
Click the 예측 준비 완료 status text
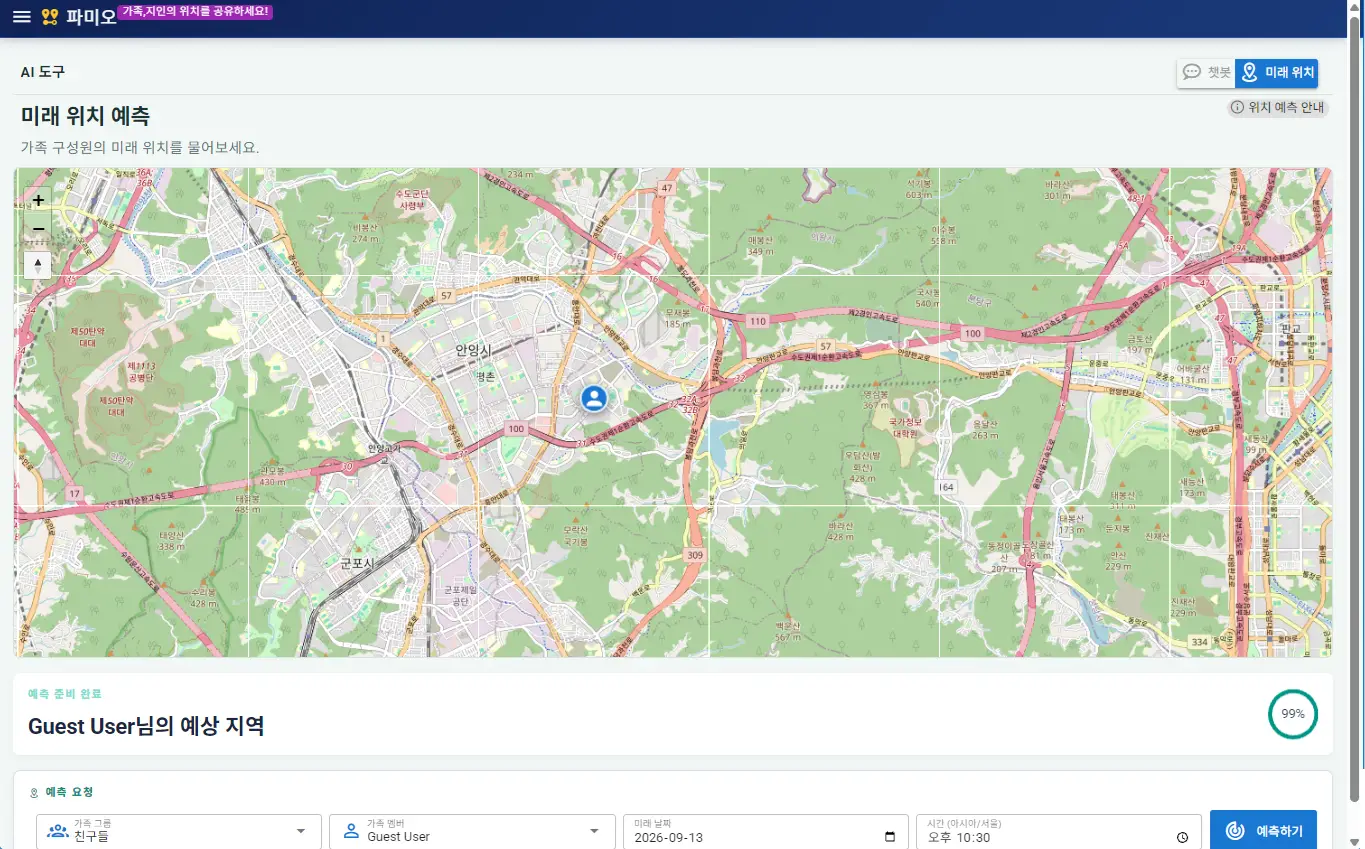(x=65, y=694)
